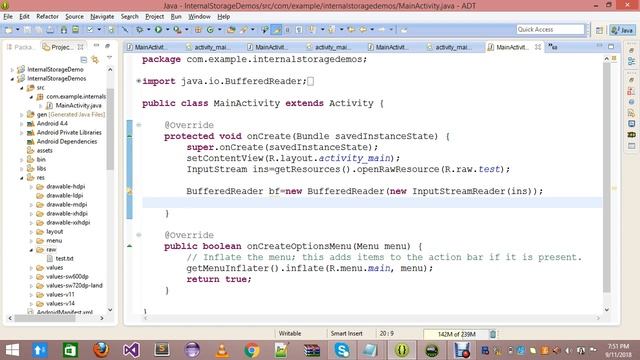Maximize the editor area
Image resolution: width=640 pixels, height=360 pixels.
(x=611, y=47)
